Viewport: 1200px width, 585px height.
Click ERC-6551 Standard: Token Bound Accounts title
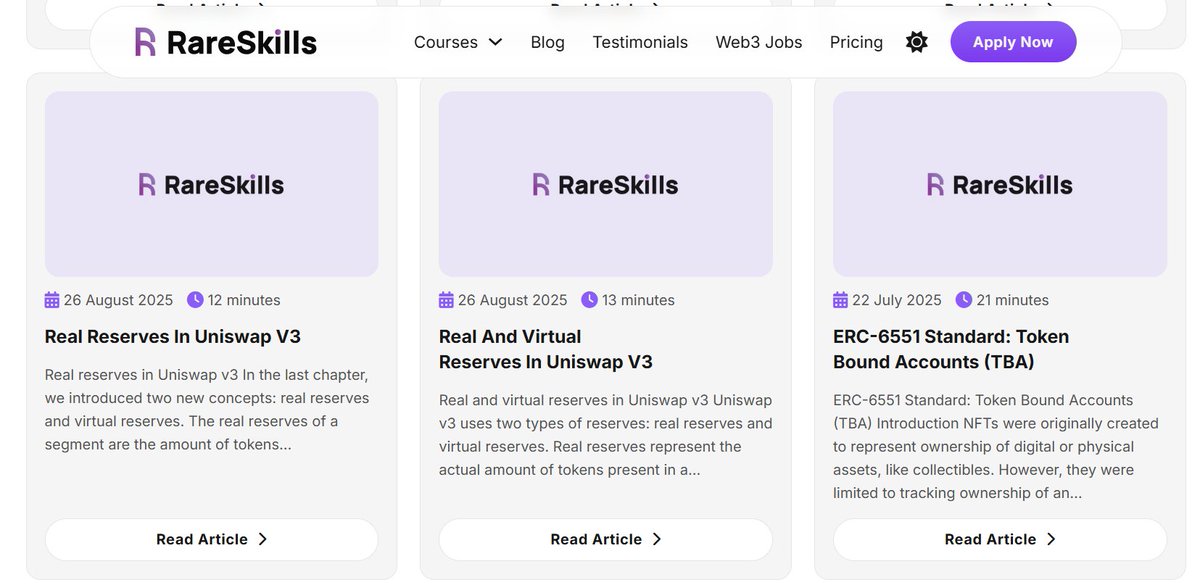click(951, 349)
